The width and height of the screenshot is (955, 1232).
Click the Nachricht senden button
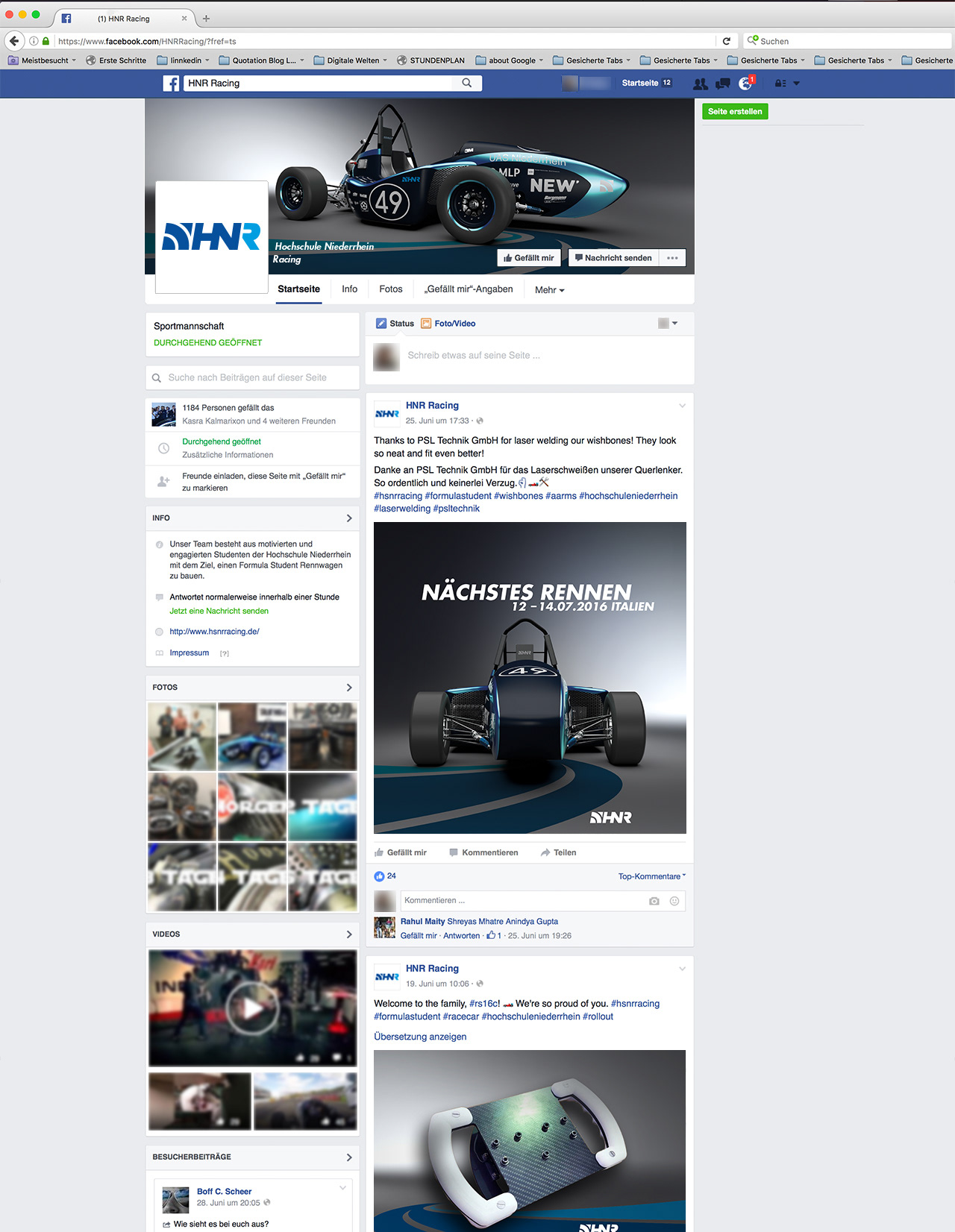[613, 258]
